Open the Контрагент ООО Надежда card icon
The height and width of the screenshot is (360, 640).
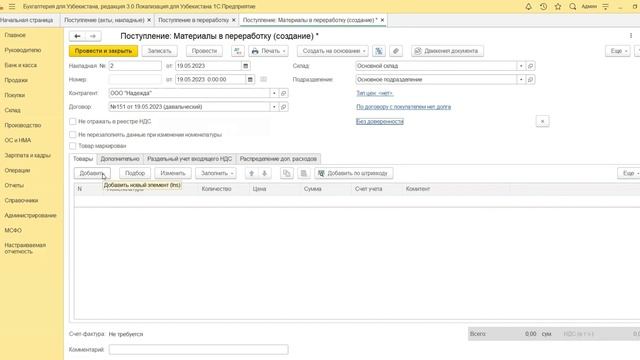coord(284,93)
